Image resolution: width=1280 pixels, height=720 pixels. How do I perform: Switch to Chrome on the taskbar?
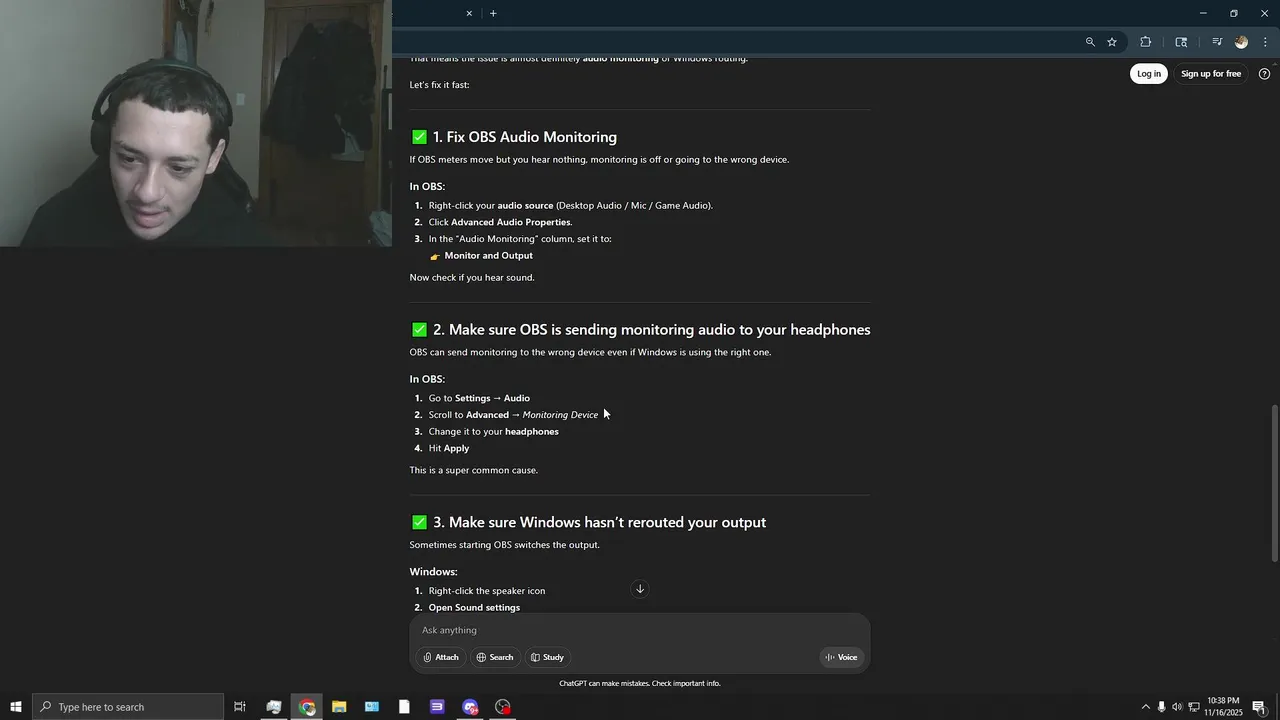tap(307, 707)
